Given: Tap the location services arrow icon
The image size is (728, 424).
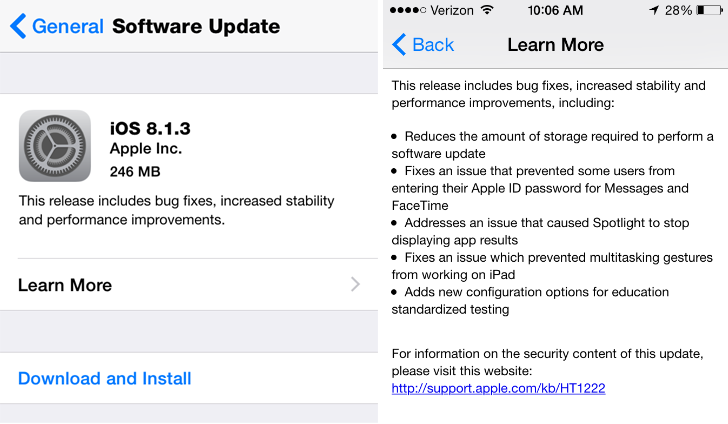Looking at the screenshot, I should (654, 10).
